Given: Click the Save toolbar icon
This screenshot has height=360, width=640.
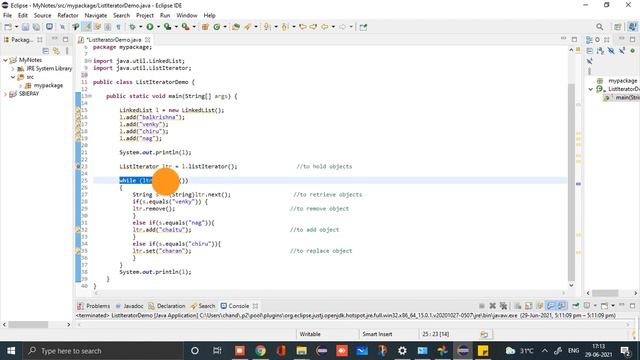Looking at the screenshot, I should coord(25,27).
